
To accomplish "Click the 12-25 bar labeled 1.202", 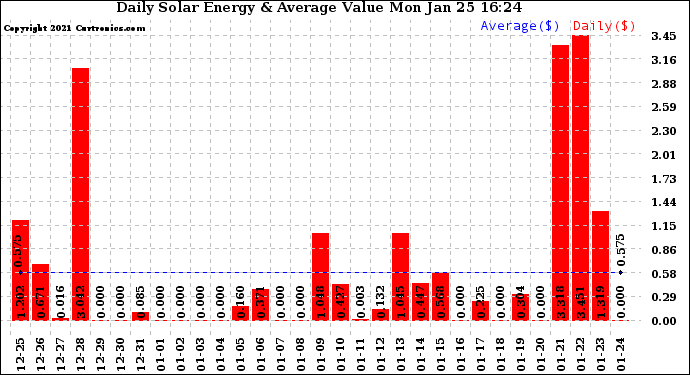I will point(20,270).
